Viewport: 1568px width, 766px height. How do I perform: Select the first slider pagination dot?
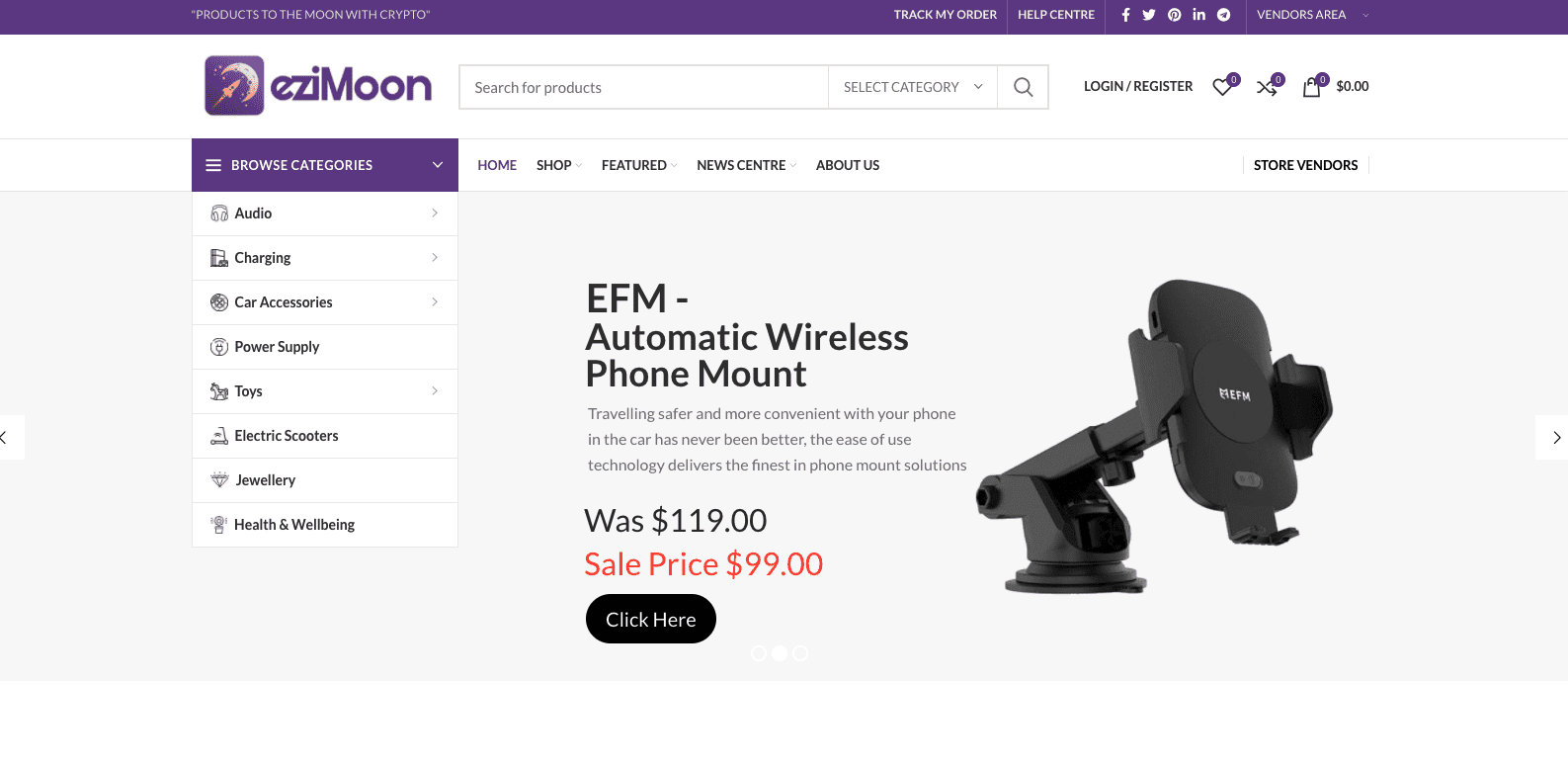(759, 653)
